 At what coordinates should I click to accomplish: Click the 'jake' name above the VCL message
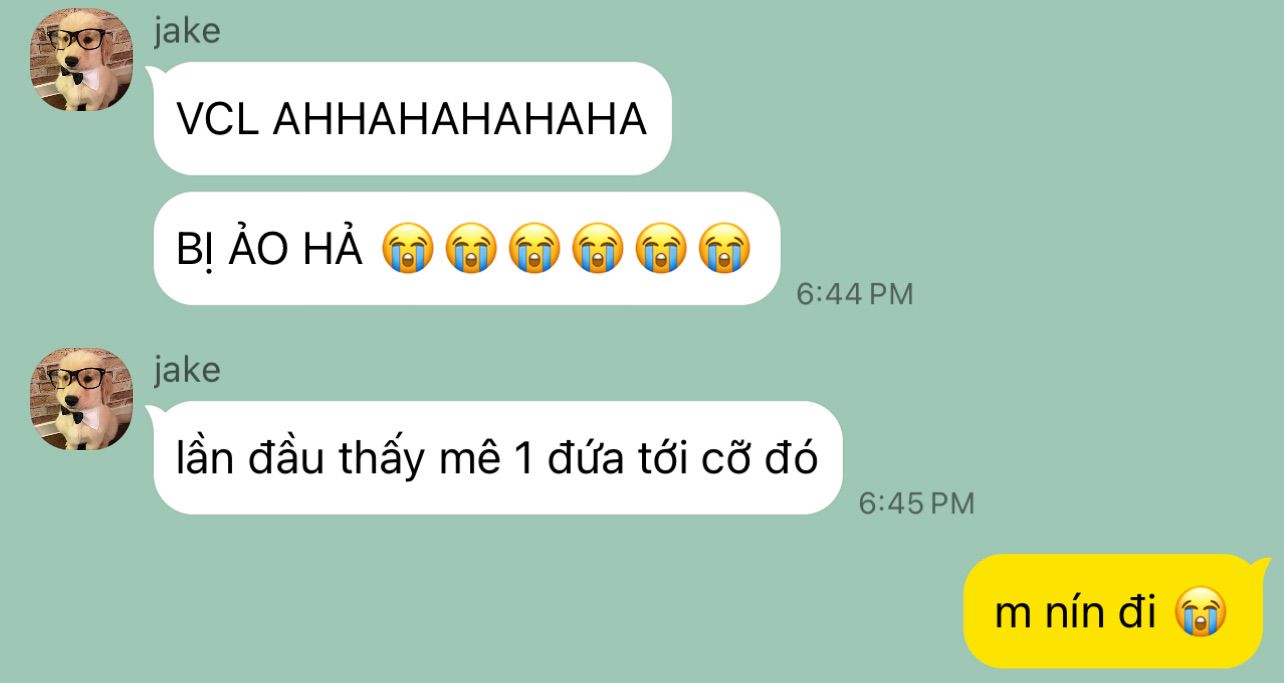pos(187,31)
